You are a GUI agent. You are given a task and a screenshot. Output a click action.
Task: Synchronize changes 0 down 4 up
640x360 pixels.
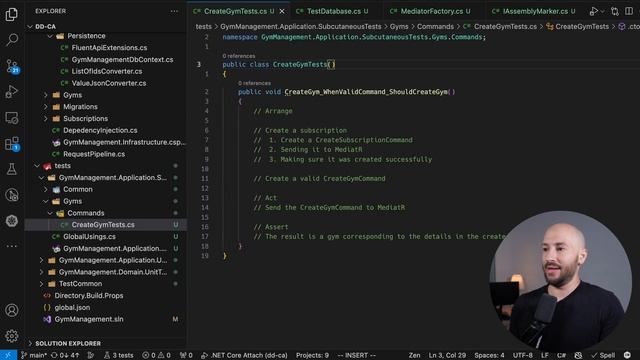click(x=65, y=355)
